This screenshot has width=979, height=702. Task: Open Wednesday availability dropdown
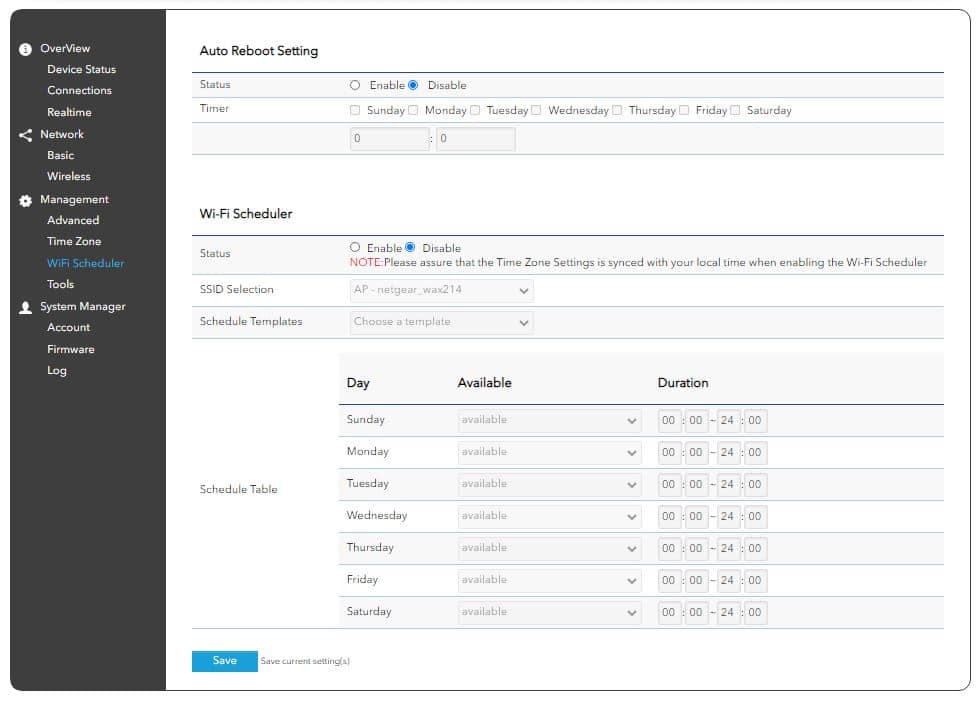tap(549, 517)
